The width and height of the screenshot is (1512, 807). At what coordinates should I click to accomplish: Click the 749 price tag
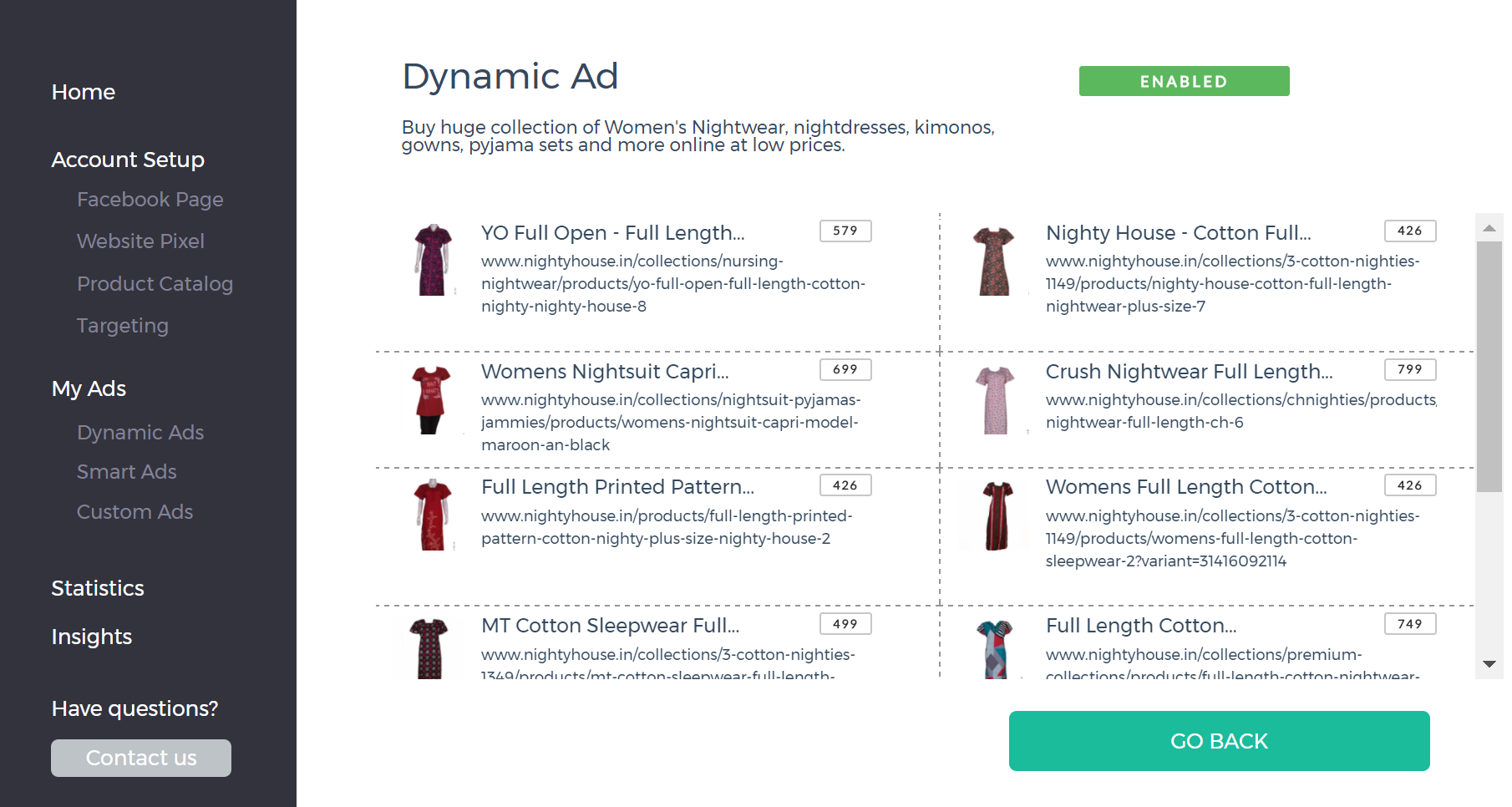[x=1409, y=624]
